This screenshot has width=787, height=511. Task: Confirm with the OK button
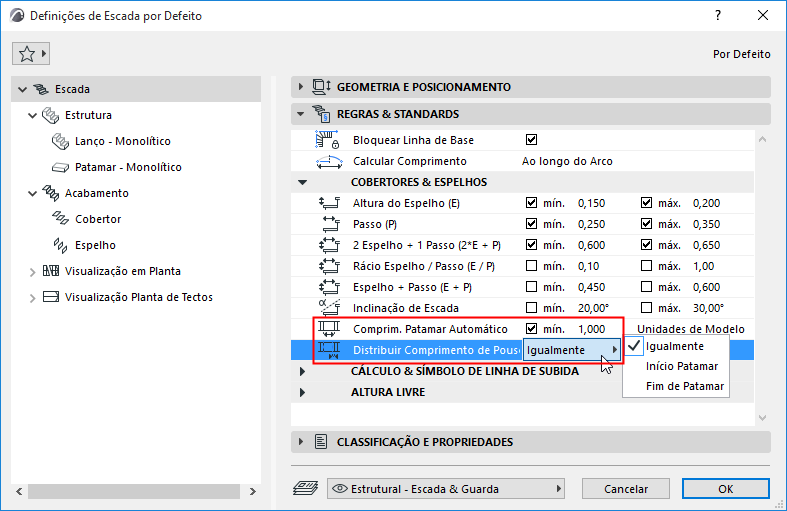click(725, 488)
